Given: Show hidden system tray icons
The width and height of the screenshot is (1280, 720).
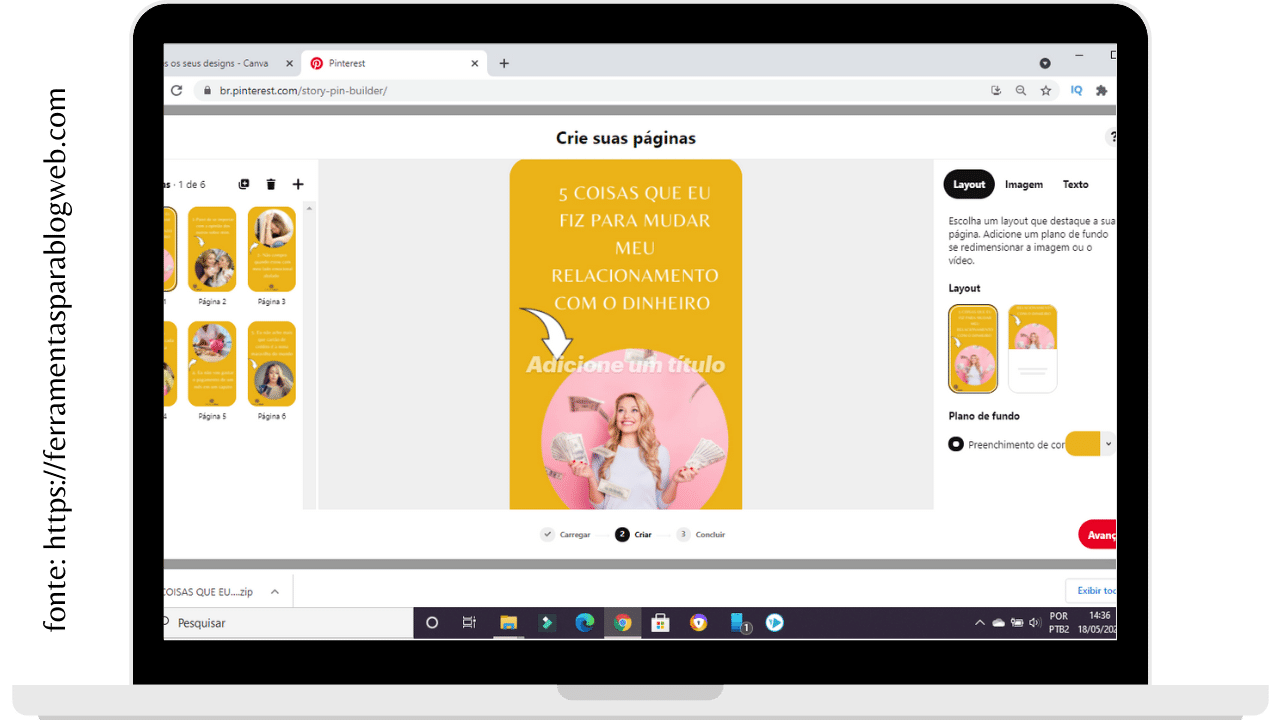Looking at the screenshot, I should point(980,623).
